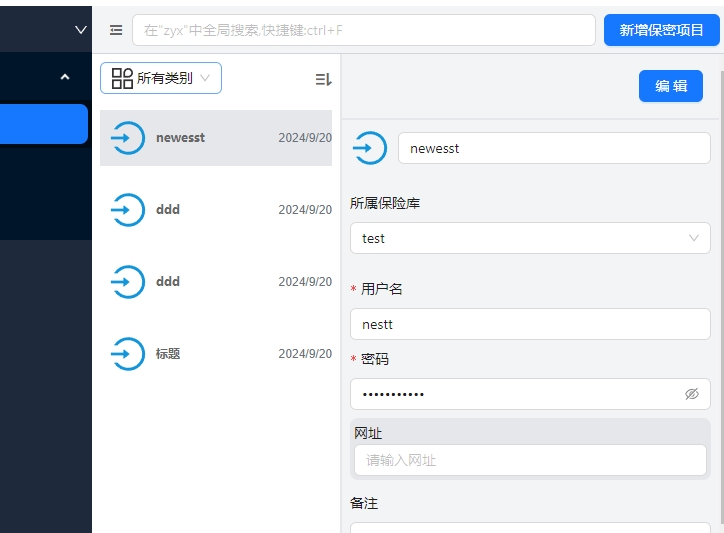The width and height of the screenshot is (724, 533).
Task: Click the title field containing newesst
Action: pyautogui.click(x=553, y=148)
